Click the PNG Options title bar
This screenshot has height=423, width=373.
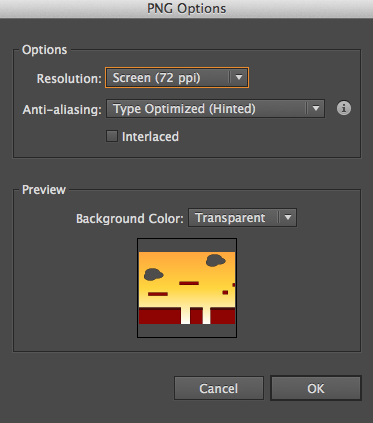[x=186, y=9]
